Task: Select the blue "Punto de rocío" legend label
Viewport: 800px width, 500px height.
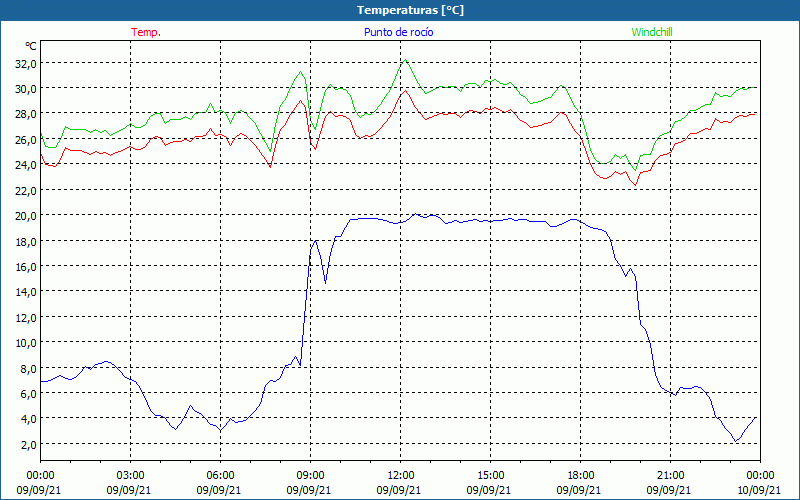Action: 398,32
